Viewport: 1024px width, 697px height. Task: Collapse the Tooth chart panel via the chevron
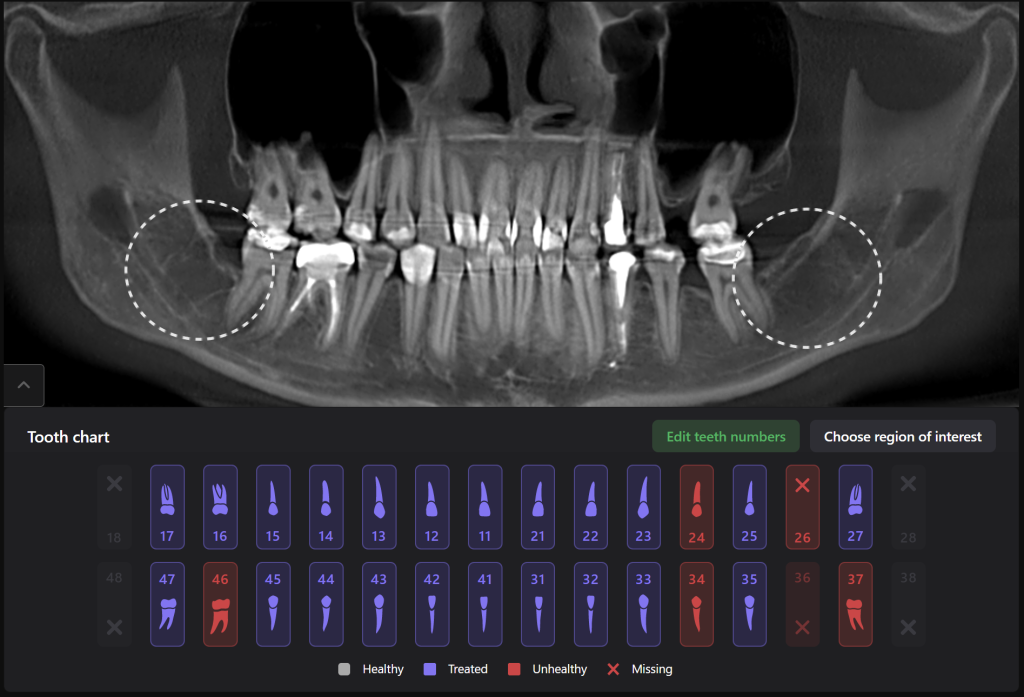(x=23, y=385)
